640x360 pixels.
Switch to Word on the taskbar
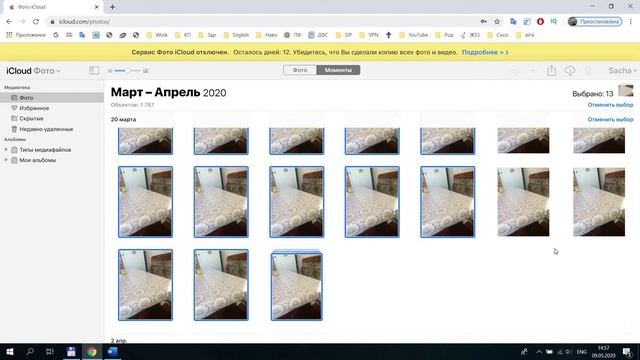pos(113,351)
